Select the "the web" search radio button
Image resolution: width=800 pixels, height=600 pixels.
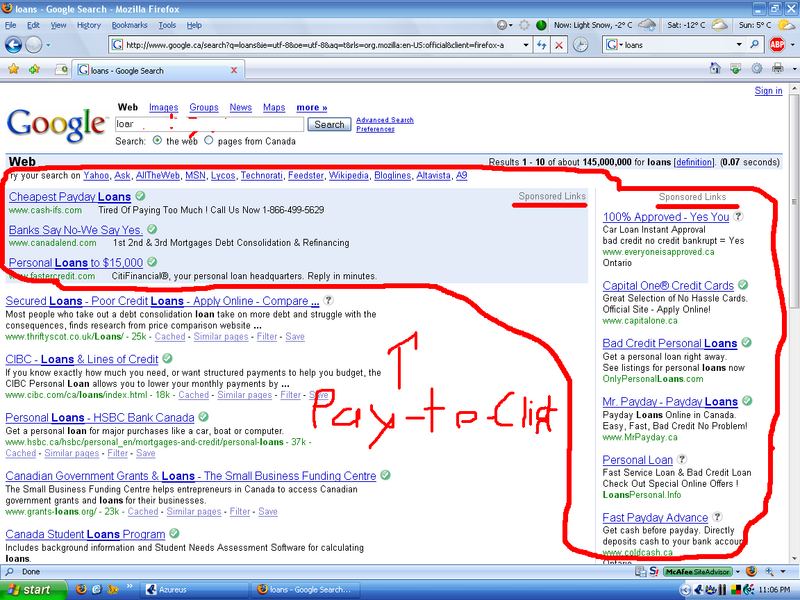(x=157, y=140)
